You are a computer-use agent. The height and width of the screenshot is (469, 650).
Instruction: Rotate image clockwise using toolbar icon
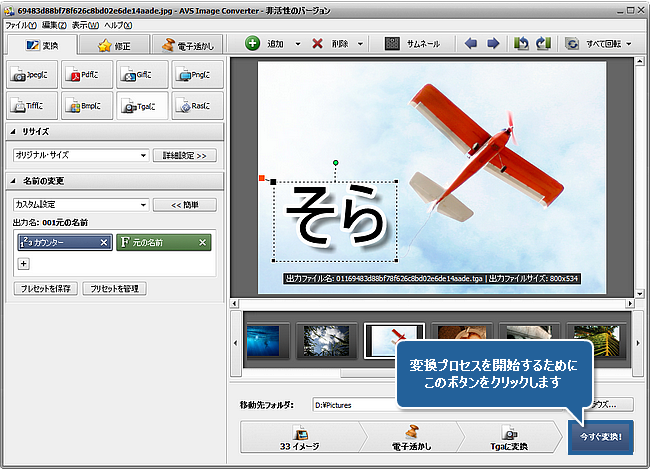pos(543,44)
